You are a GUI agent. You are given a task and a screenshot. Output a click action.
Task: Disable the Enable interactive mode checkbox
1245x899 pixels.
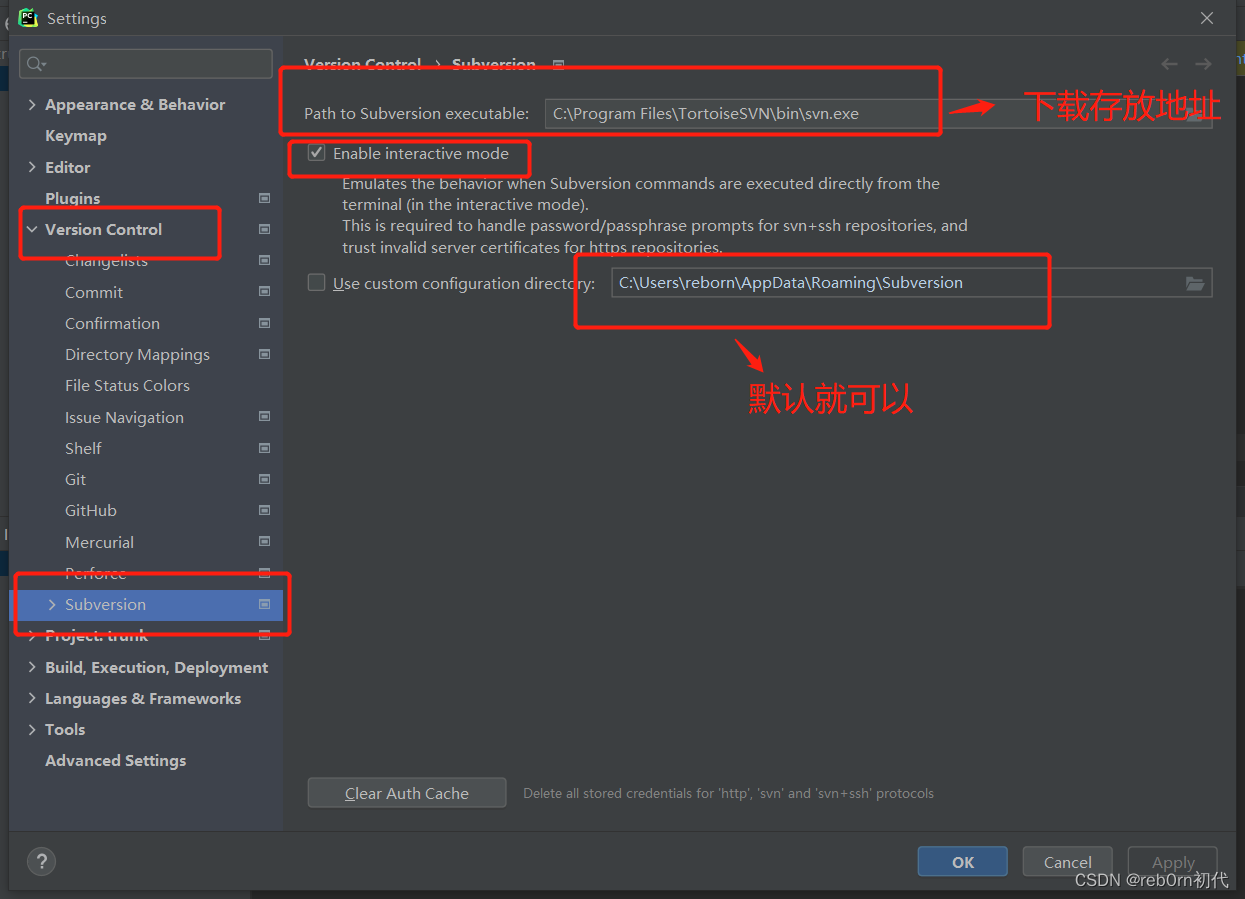[317, 153]
